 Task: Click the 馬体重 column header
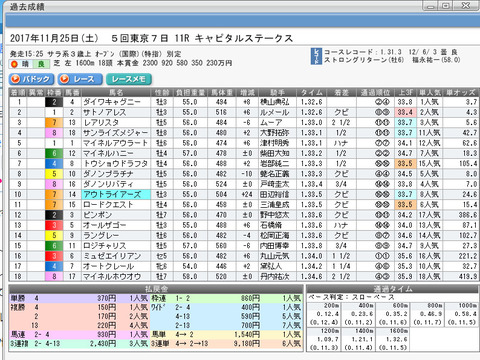[221, 92]
